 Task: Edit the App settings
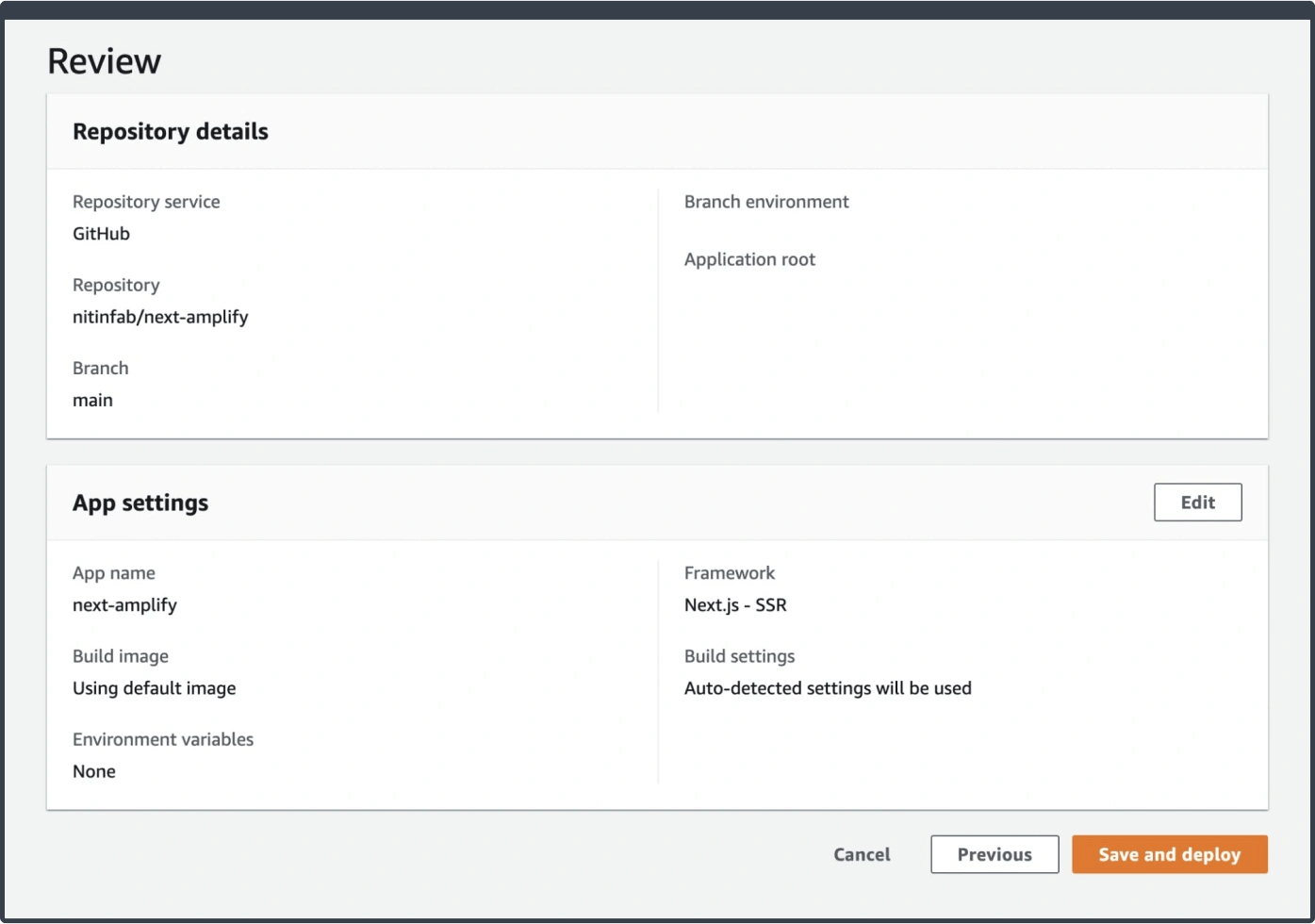(x=1198, y=503)
